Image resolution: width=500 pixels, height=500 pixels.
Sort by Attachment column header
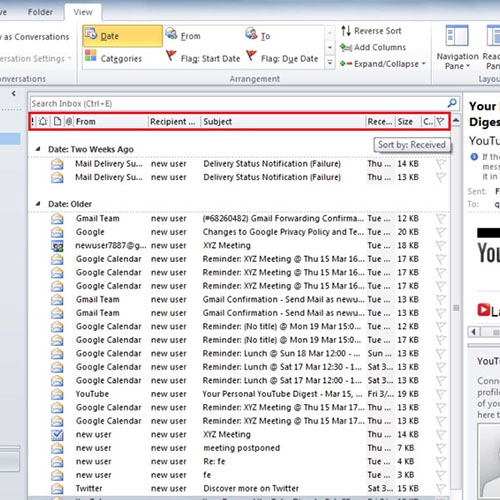coord(69,122)
